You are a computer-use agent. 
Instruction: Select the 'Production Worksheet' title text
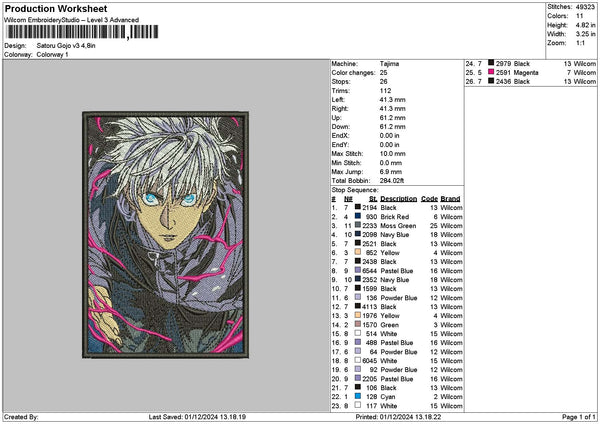point(56,8)
